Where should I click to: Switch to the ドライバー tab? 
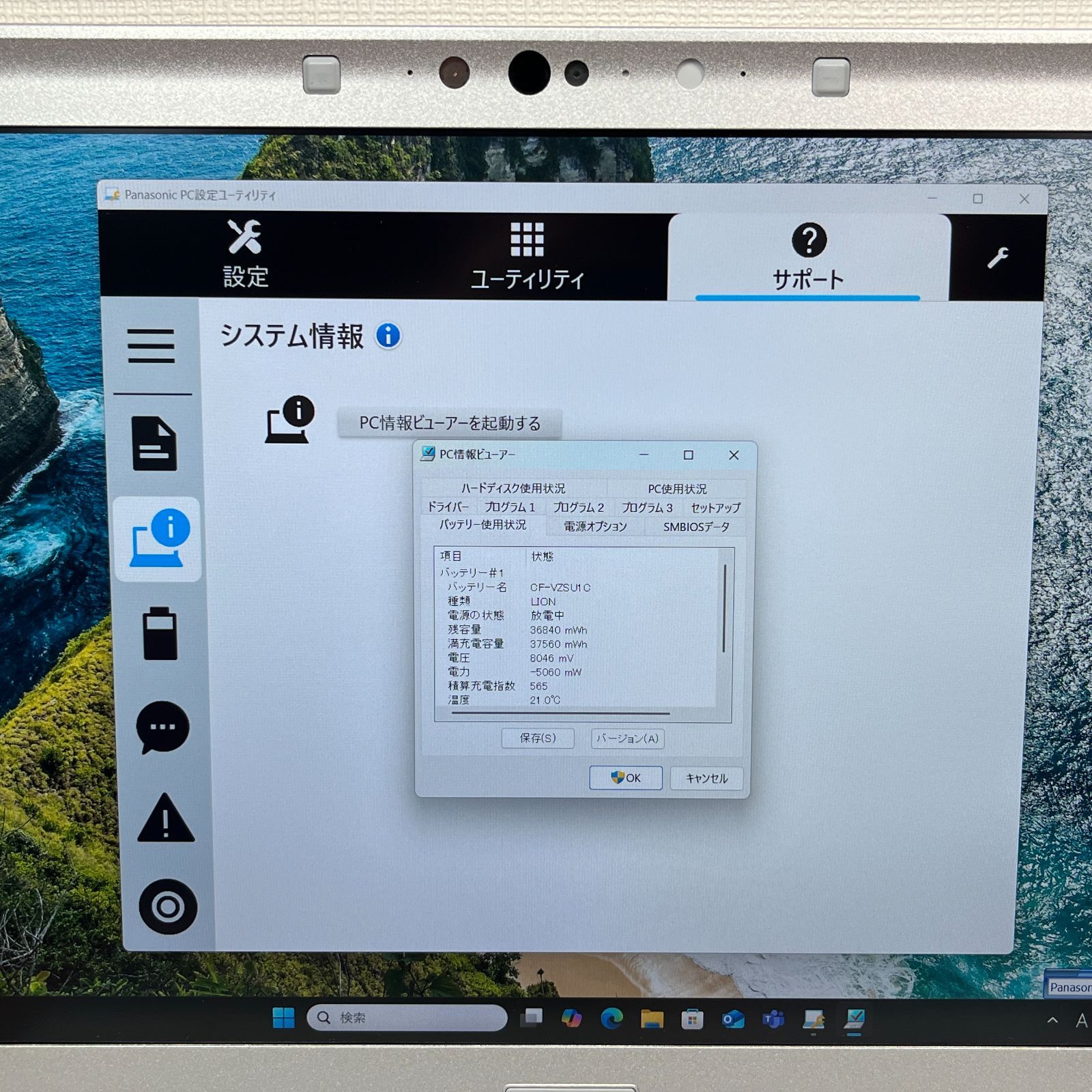click(448, 507)
